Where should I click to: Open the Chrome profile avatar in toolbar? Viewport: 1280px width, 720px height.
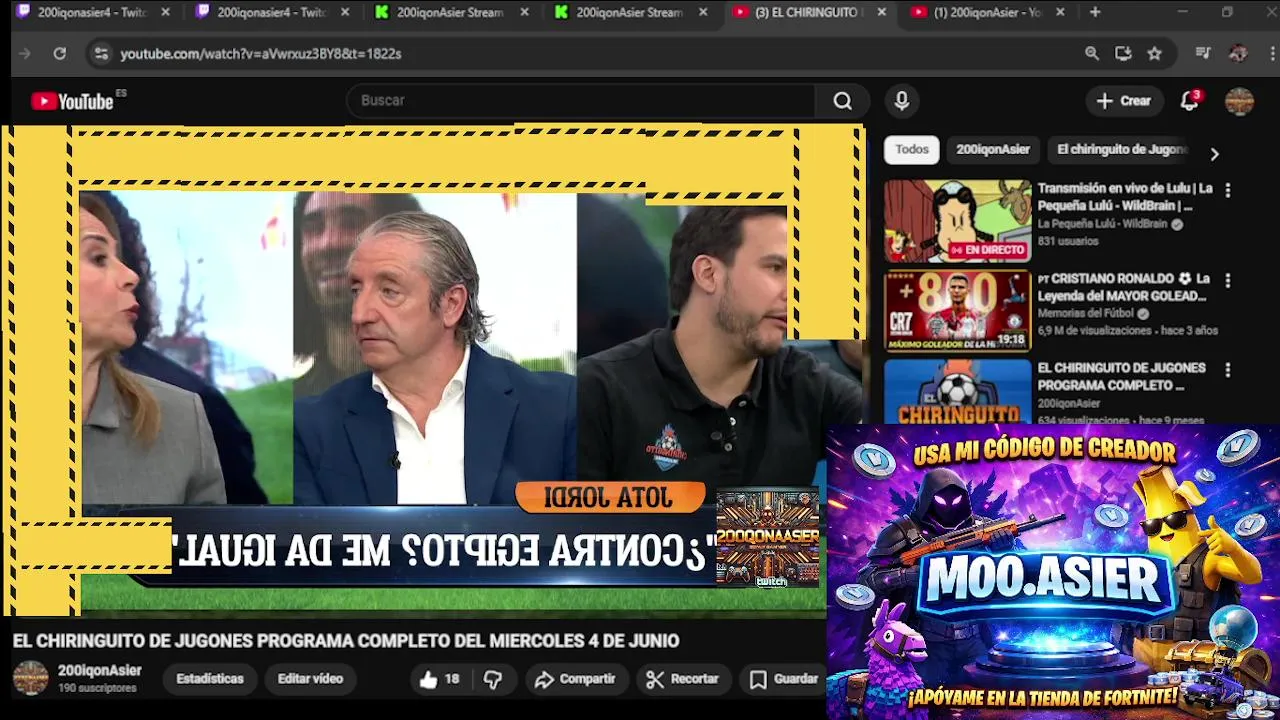click(x=1238, y=53)
